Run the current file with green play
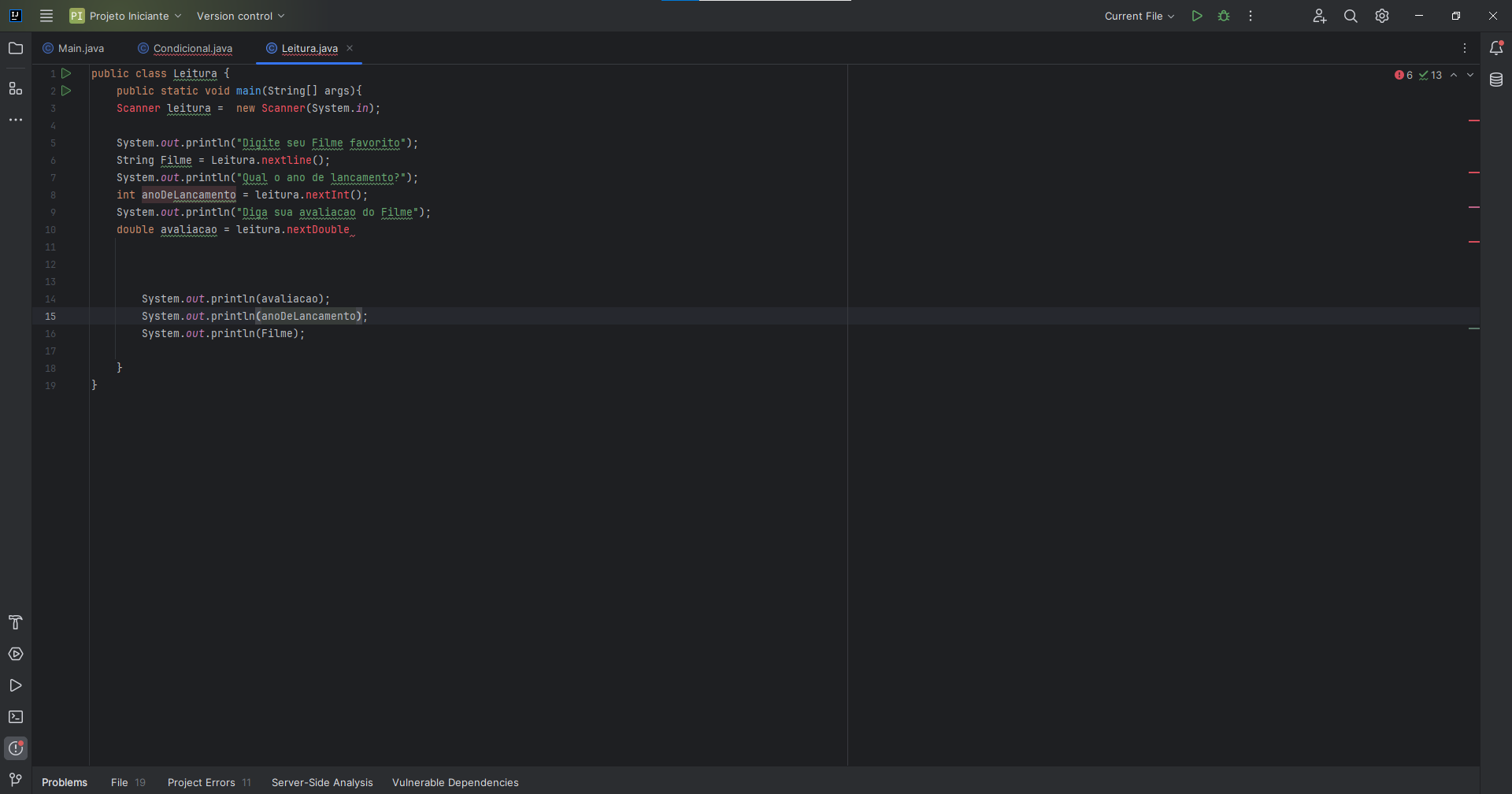This screenshot has width=1512, height=794. (x=1197, y=16)
